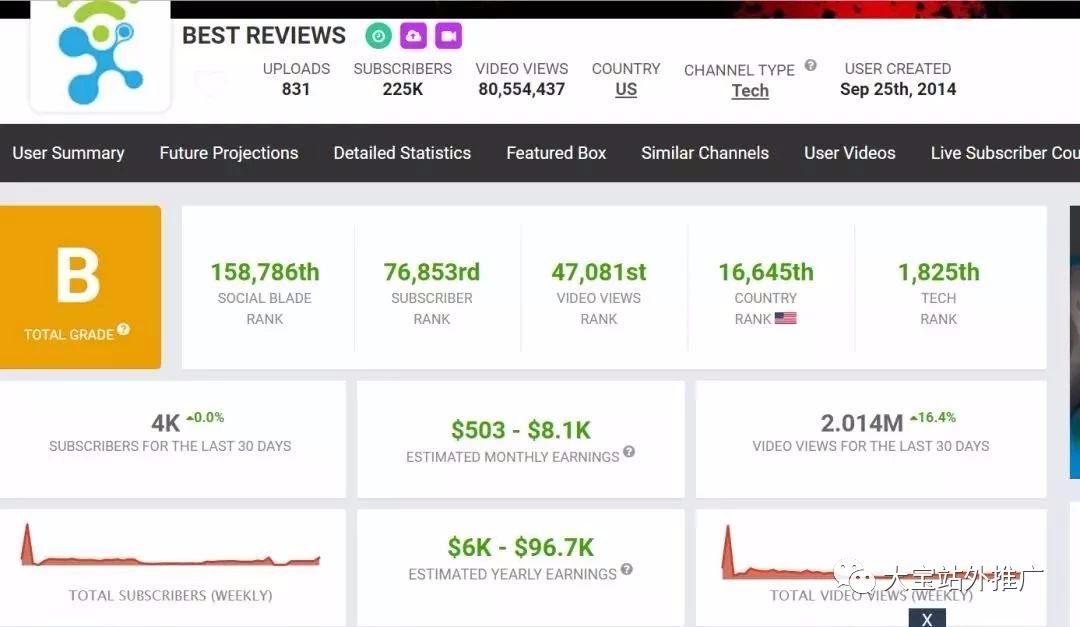Click the green clock icon beside BEST REVIEWS
The height and width of the screenshot is (627, 1080).
[378, 36]
